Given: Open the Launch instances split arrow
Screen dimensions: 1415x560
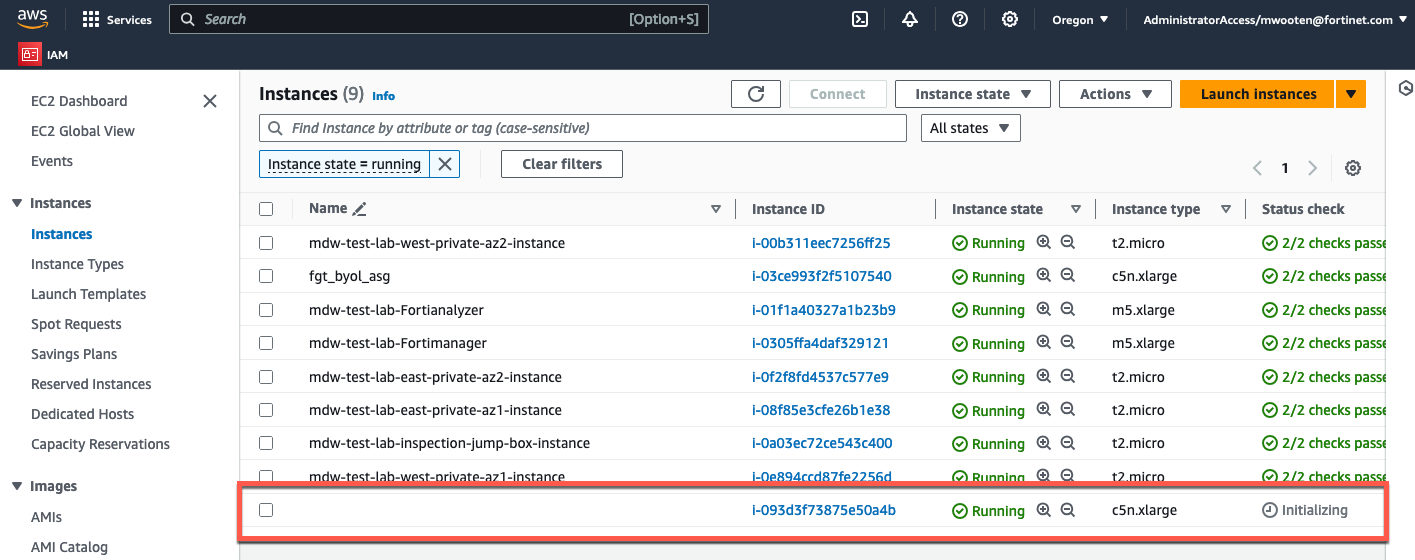Looking at the screenshot, I should (x=1350, y=94).
